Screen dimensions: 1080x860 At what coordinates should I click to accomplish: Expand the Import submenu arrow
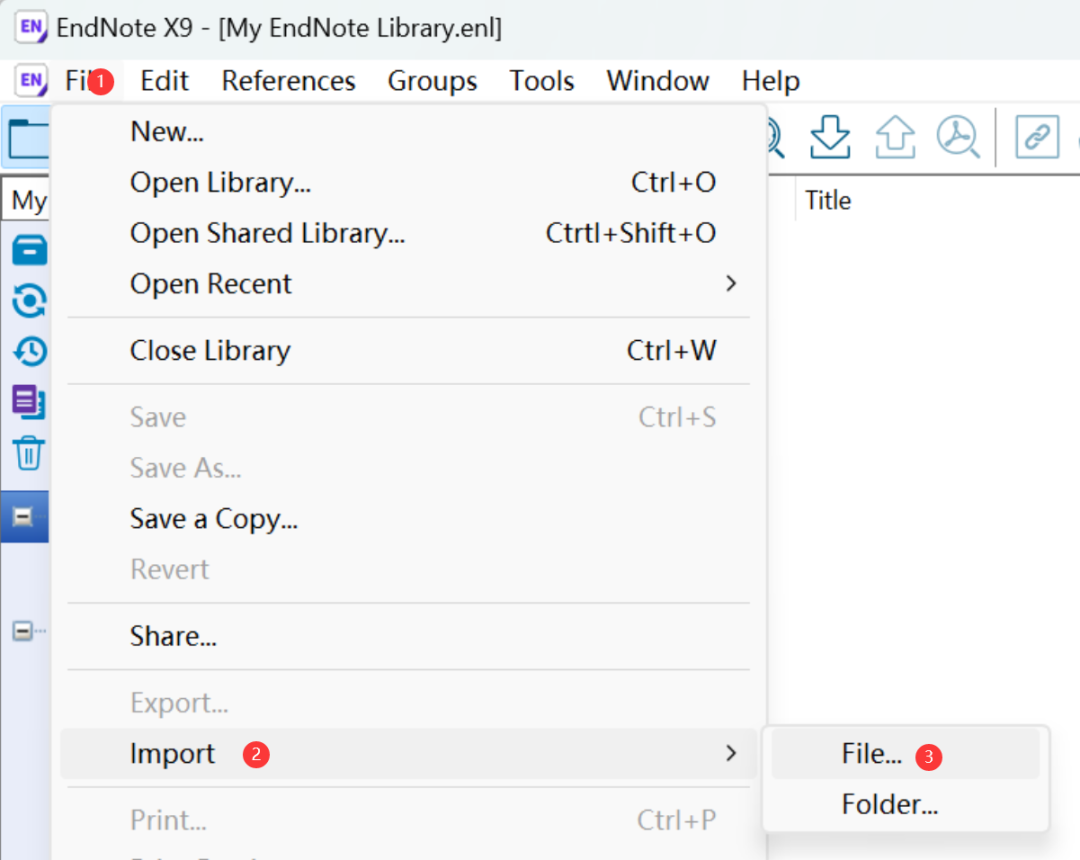click(731, 753)
